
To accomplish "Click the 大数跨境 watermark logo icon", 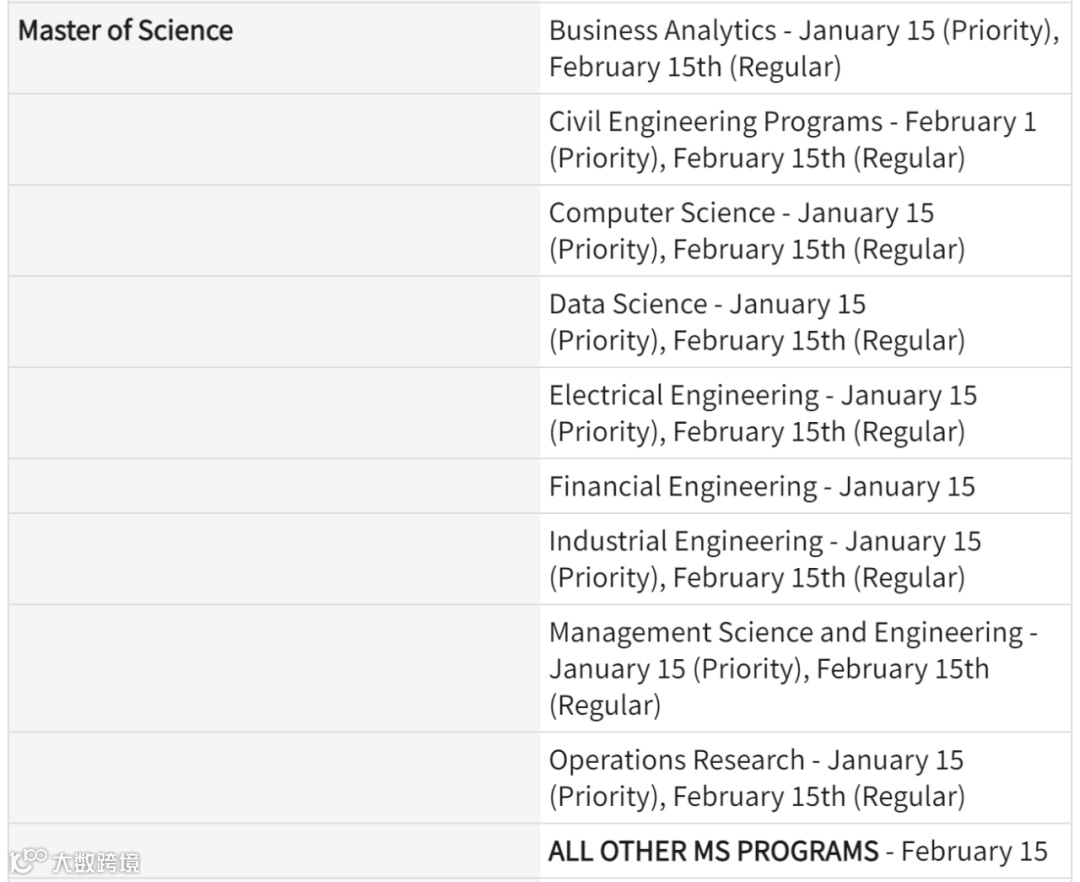I will [x=28, y=861].
